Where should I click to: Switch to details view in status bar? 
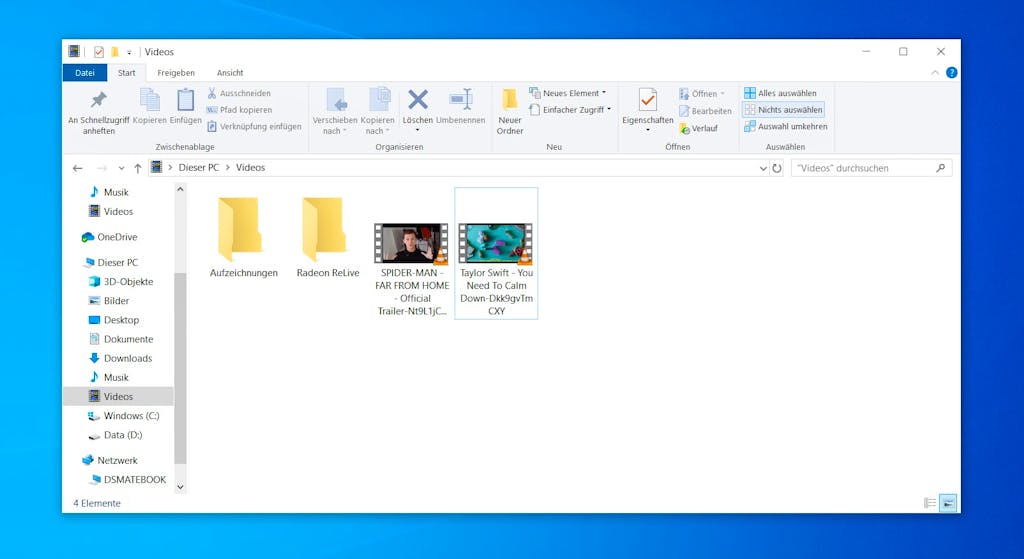(930, 503)
